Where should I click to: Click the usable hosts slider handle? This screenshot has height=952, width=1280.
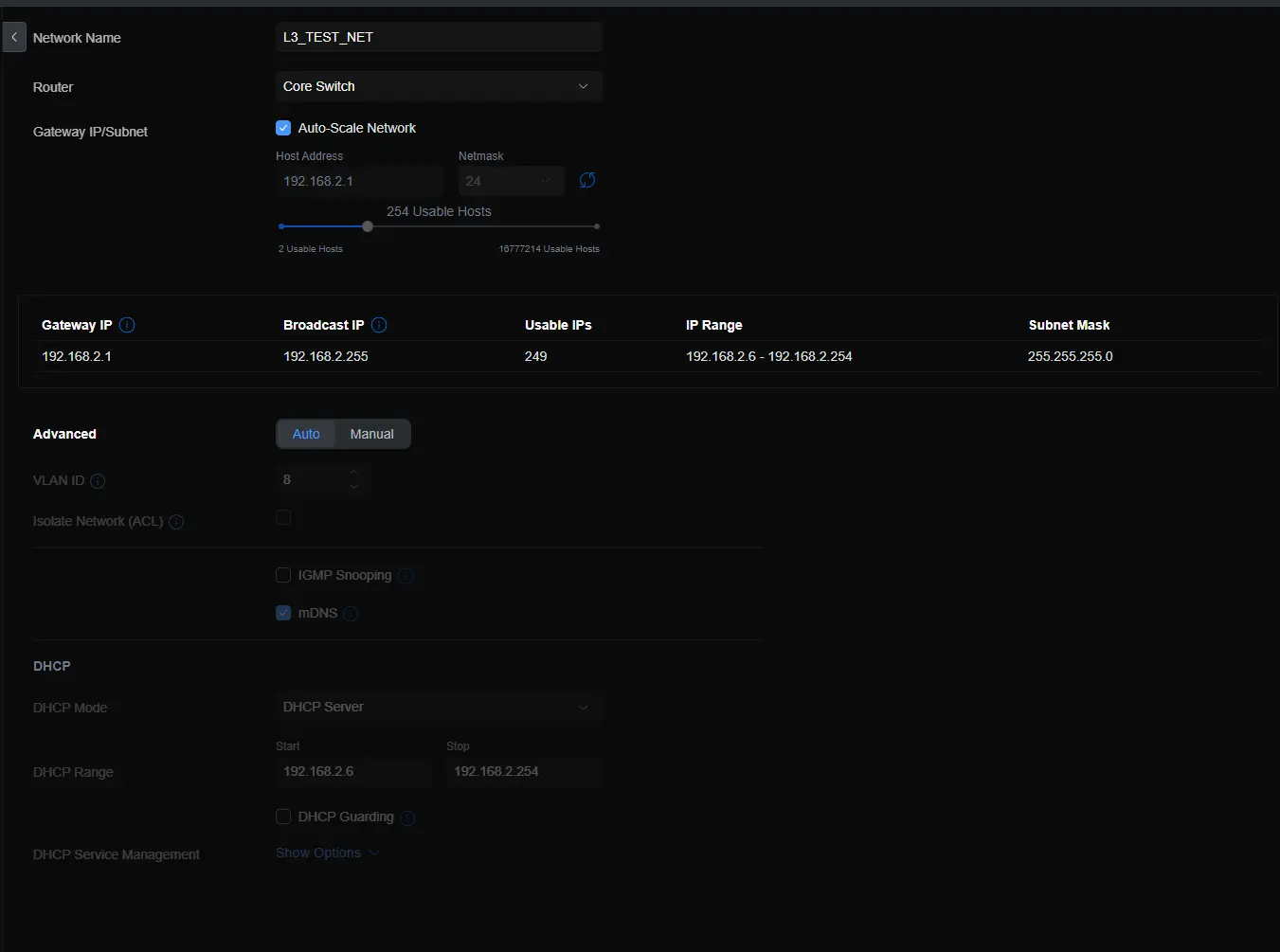coord(368,226)
